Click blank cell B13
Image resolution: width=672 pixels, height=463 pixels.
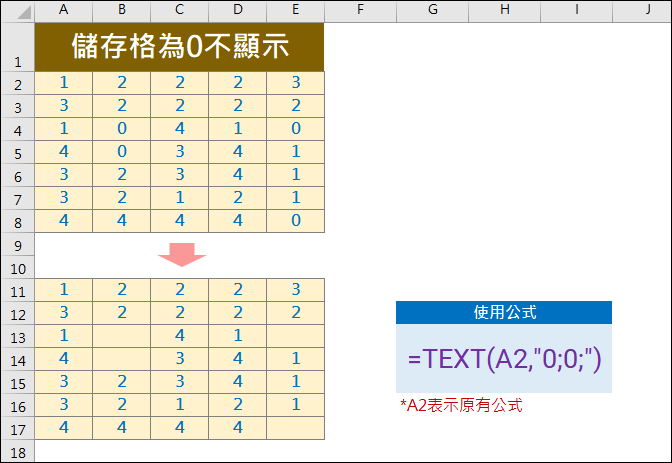122,336
